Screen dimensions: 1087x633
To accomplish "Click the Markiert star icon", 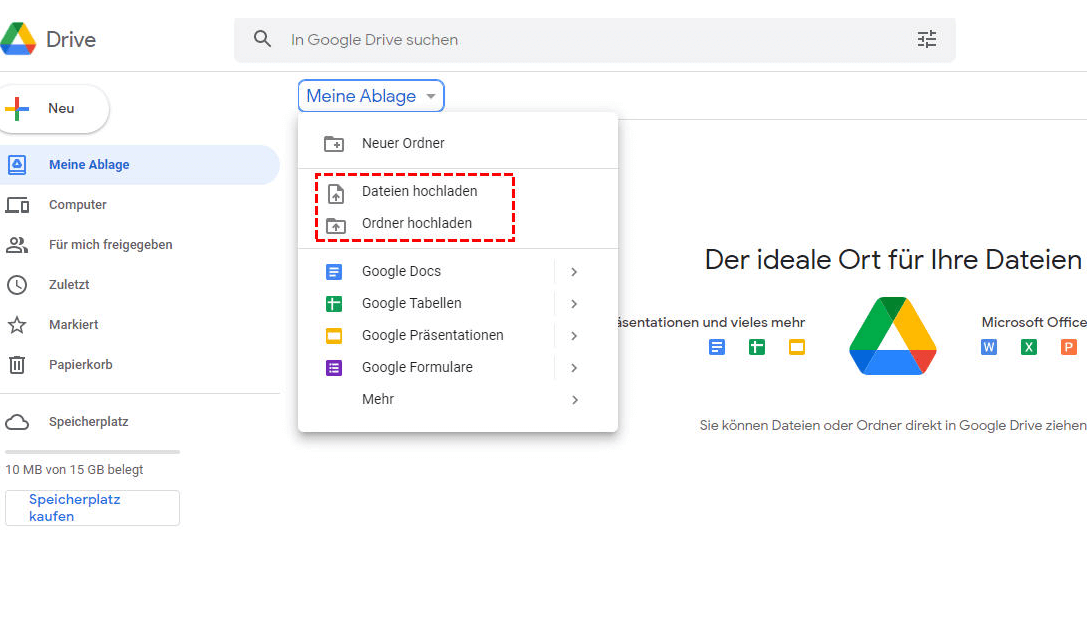I will point(17,325).
